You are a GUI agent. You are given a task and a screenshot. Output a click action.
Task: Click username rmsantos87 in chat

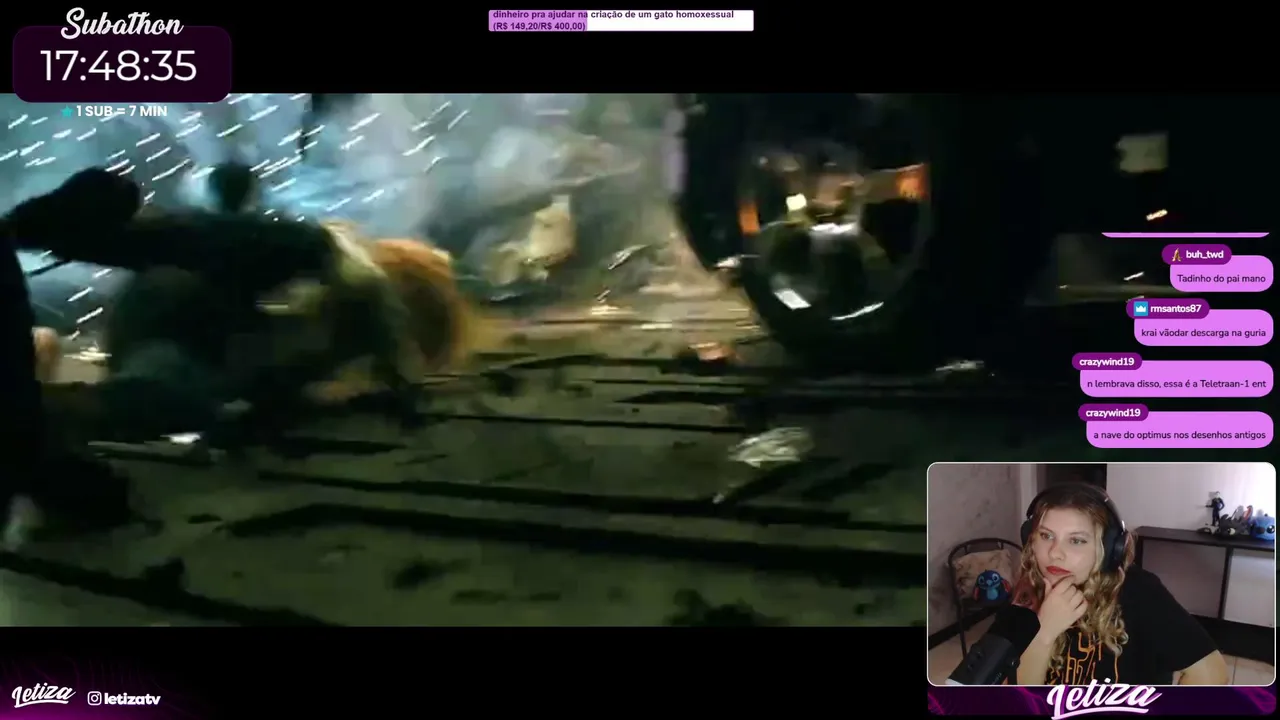click(1175, 309)
